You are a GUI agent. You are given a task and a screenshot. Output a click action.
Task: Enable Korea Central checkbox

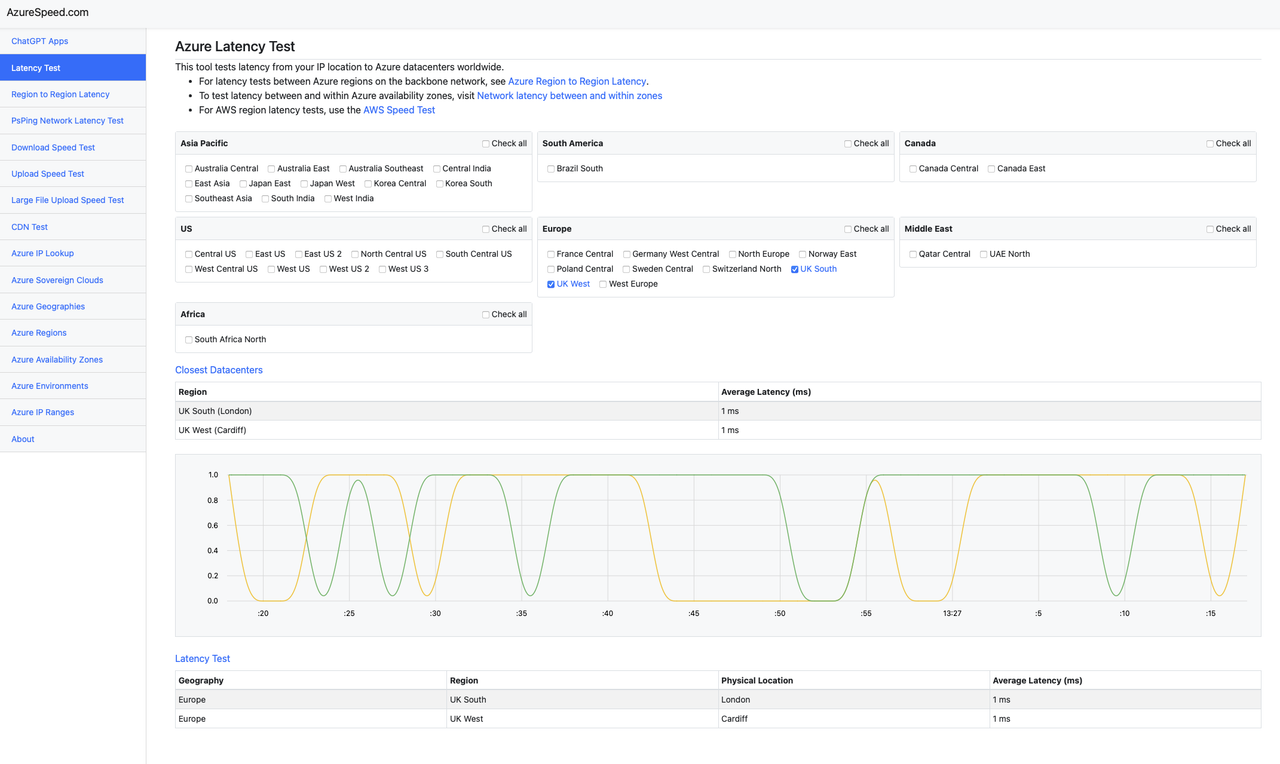click(368, 184)
